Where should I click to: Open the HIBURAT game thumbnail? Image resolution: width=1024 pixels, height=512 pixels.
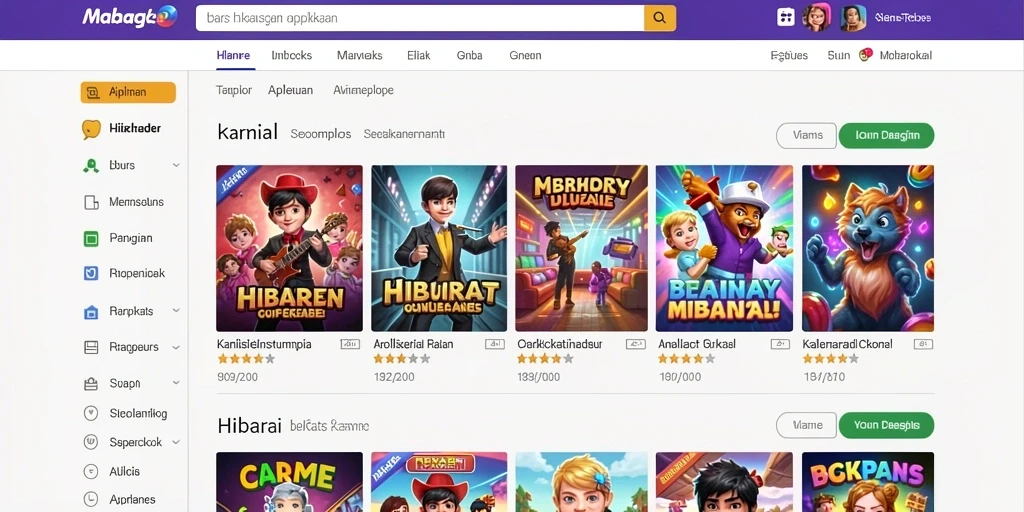pos(439,248)
